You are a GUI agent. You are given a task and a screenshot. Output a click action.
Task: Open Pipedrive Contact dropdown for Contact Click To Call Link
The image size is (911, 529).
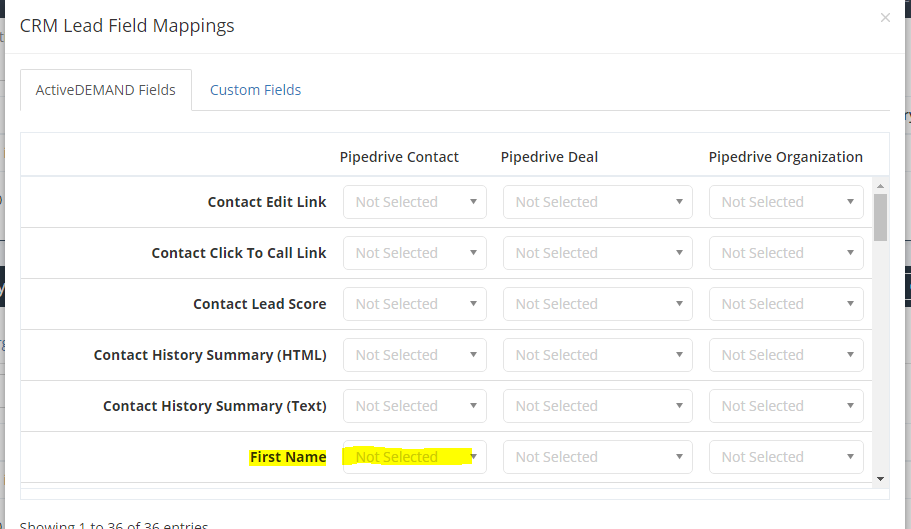pyautogui.click(x=415, y=253)
